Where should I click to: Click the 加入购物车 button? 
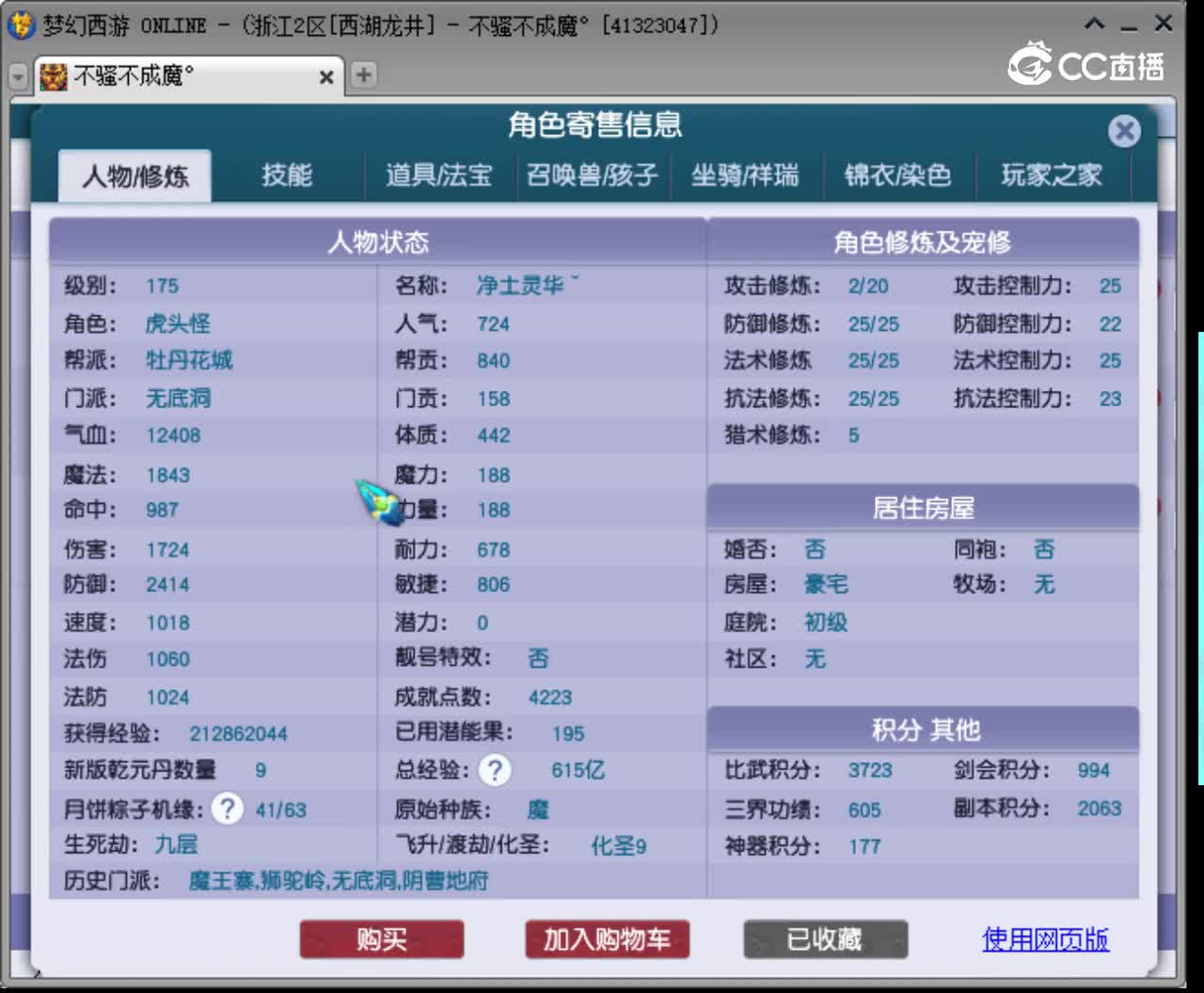[x=607, y=939]
